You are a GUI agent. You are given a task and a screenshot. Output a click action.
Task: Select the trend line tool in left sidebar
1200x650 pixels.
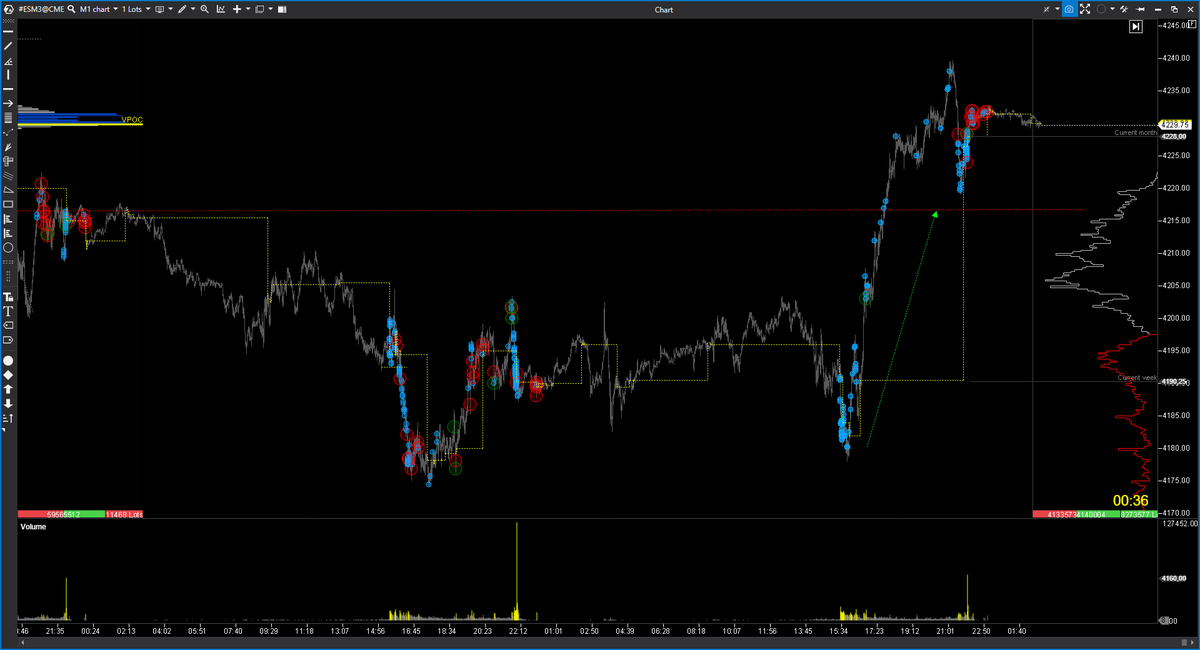tap(8, 46)
